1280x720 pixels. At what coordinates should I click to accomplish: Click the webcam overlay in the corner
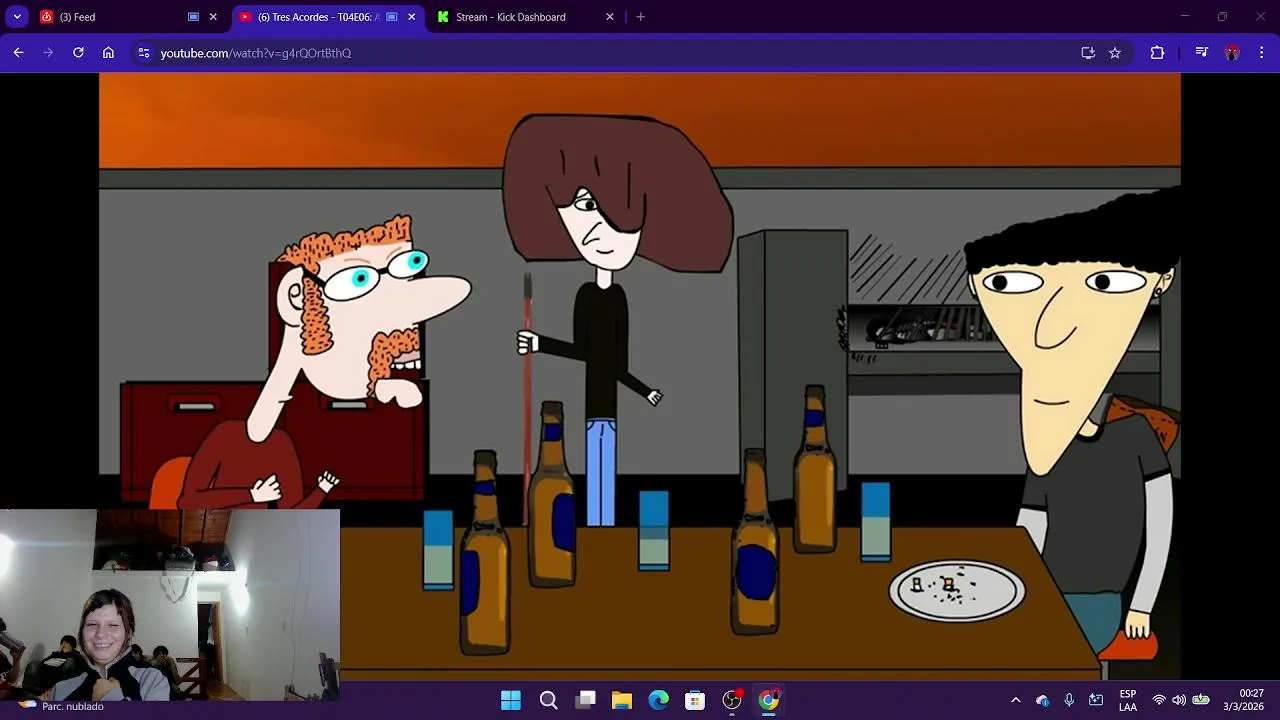(x=170, y=605)
